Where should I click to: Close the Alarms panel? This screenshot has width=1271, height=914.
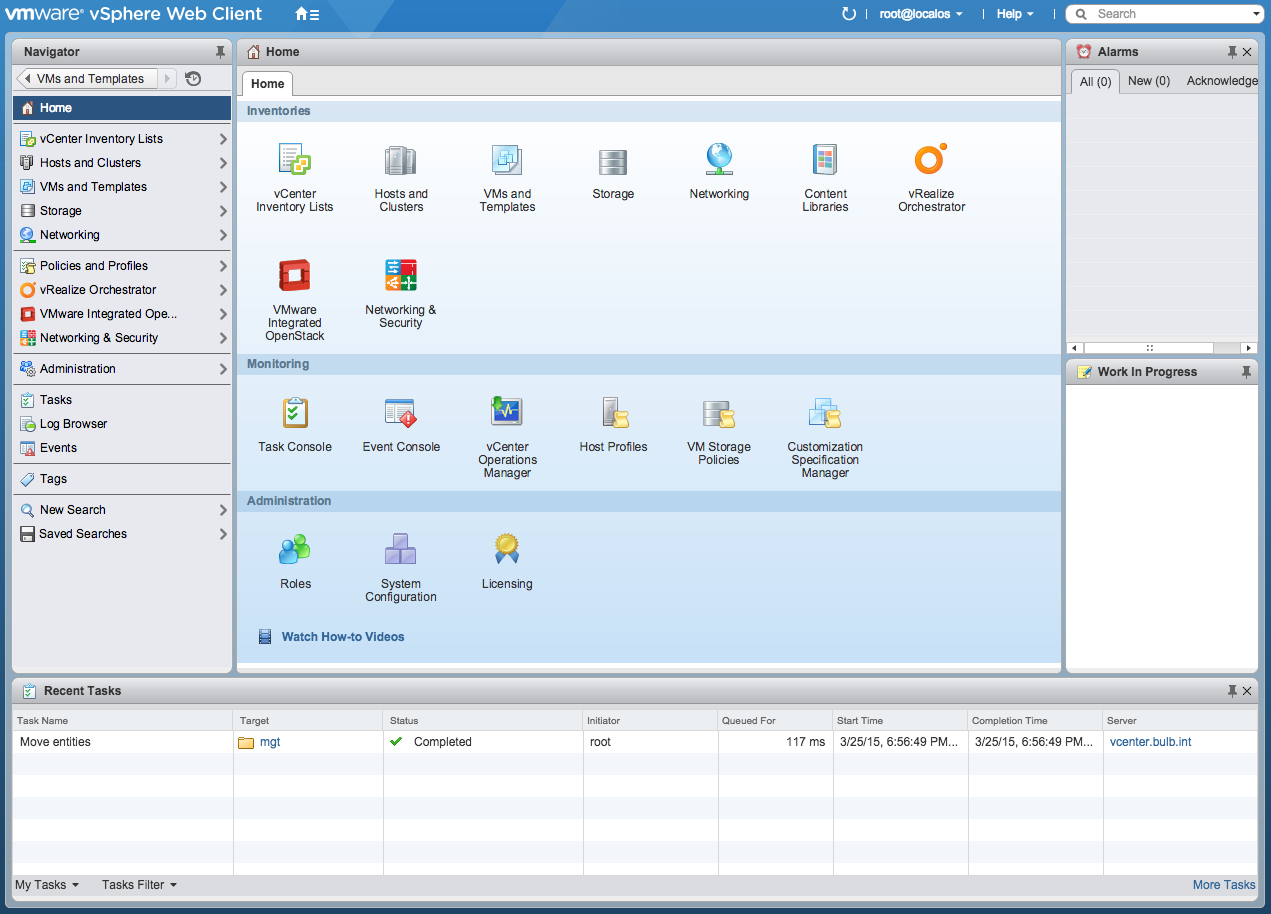tap(1247, 52)
